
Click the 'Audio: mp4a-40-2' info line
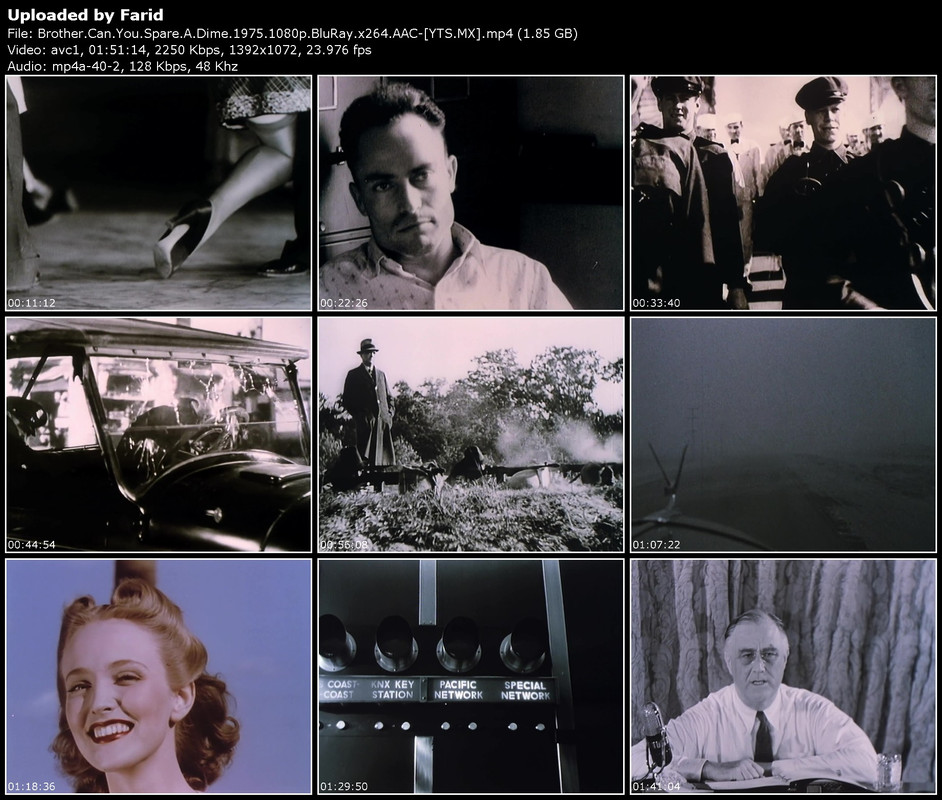123,67
